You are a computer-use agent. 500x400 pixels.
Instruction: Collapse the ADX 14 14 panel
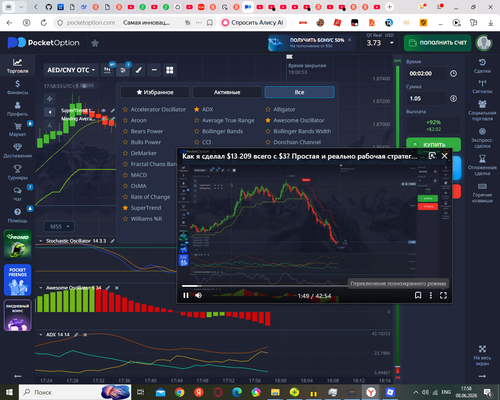coord(41,335)
